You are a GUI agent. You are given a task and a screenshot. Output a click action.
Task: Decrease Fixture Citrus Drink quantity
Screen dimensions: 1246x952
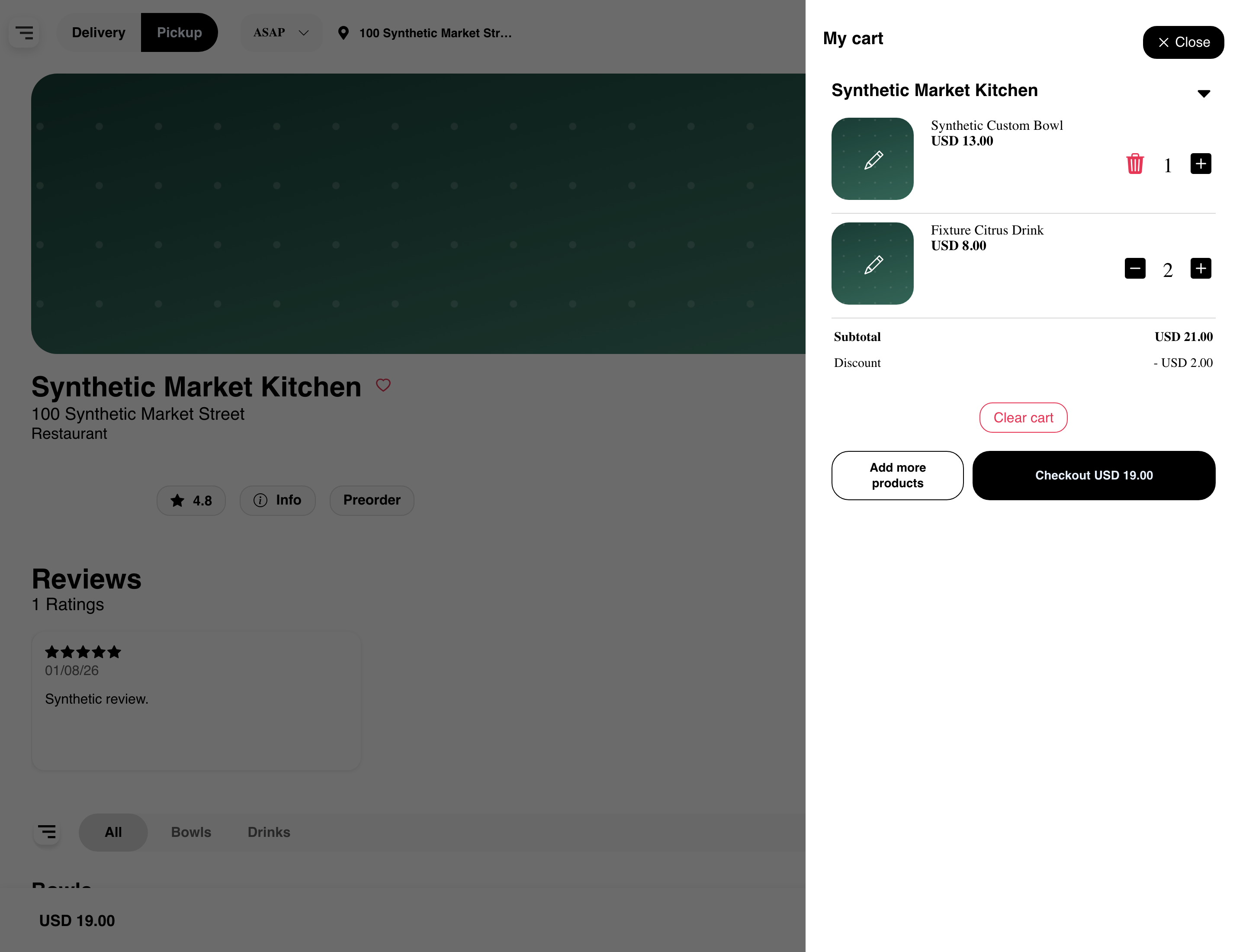1134,269
